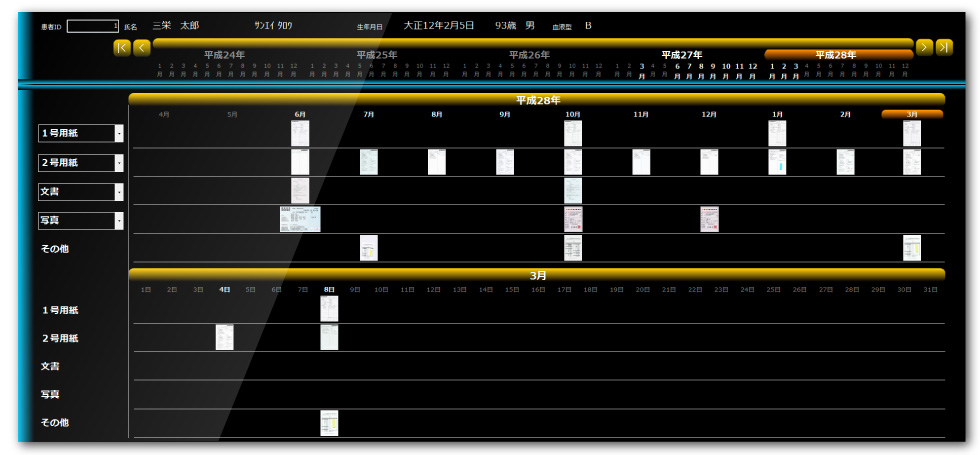Expand the 2号用紙 dropdown
The width and height of the screenshot is (980, 455).
(x=119, y=162)
